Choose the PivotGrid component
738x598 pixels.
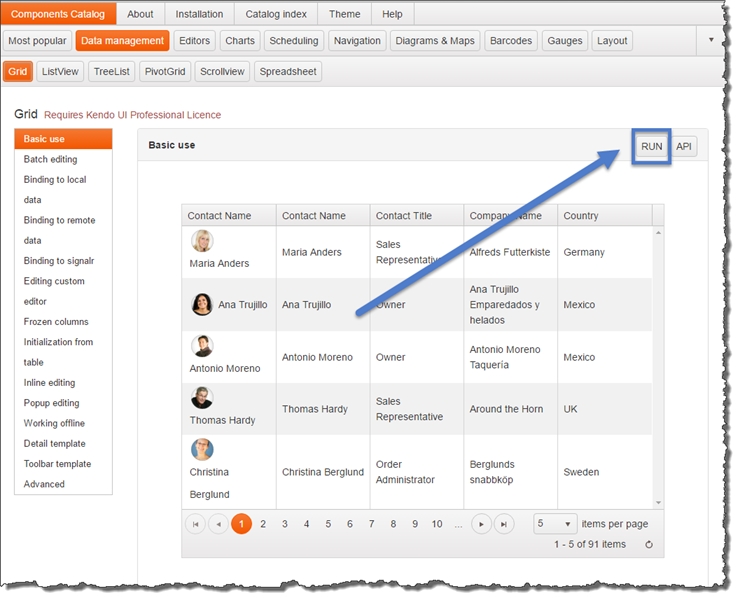[x=165, y=72]
